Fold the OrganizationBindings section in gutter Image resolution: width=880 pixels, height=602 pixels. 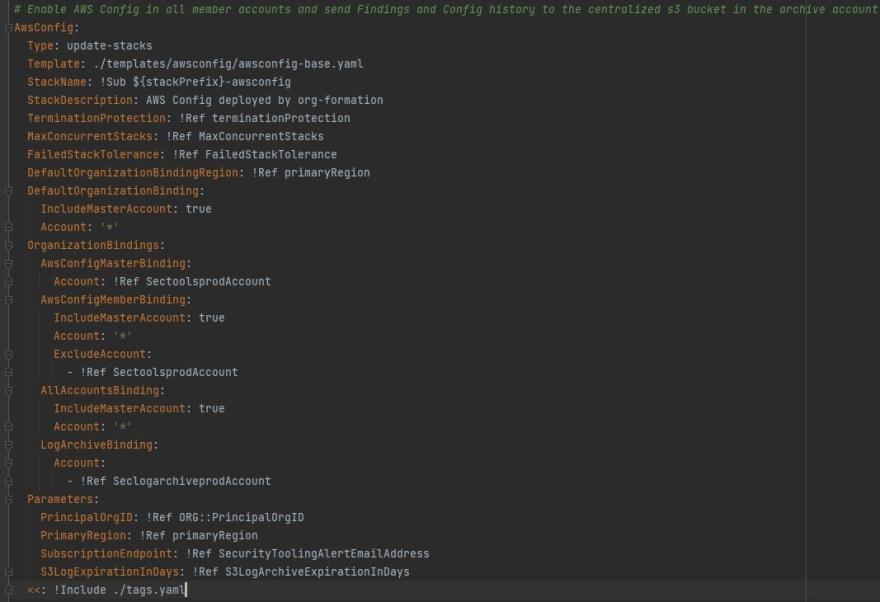7,245
